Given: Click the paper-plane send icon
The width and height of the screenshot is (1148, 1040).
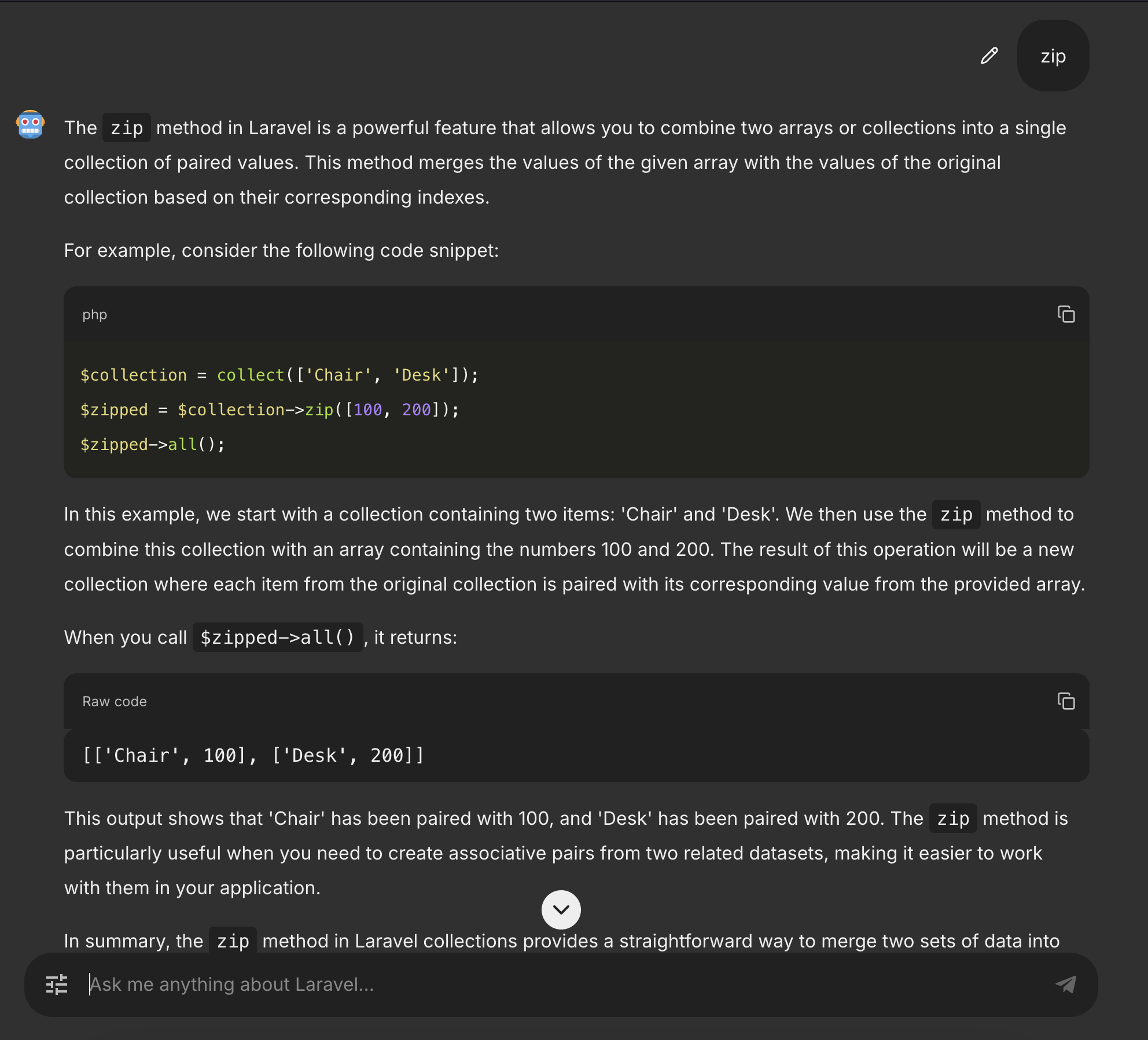Looking at the screenshot, I should 1065,984.
